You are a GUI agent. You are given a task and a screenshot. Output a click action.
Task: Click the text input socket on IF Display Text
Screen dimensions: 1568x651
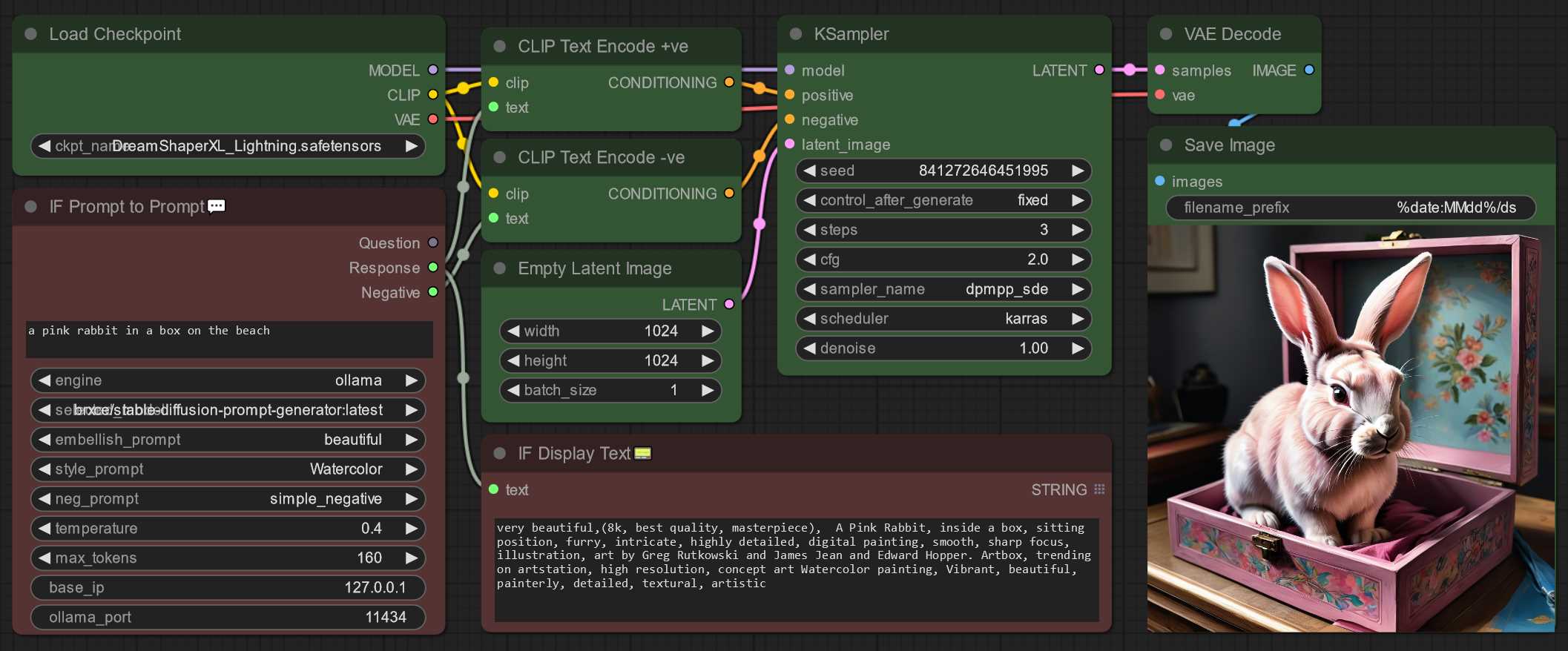[493, 489]
